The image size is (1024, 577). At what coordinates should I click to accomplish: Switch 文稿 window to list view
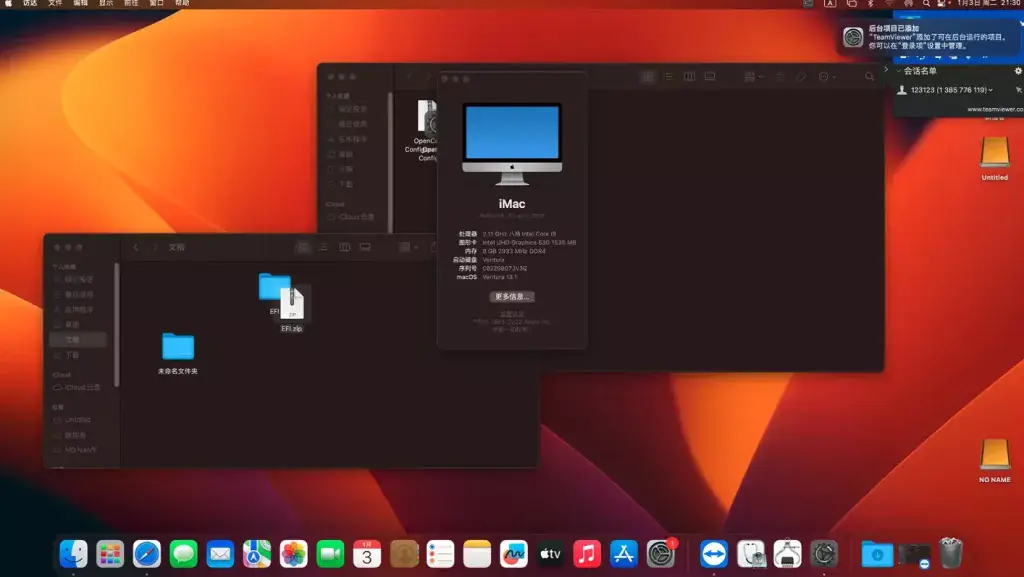(323, 247)
